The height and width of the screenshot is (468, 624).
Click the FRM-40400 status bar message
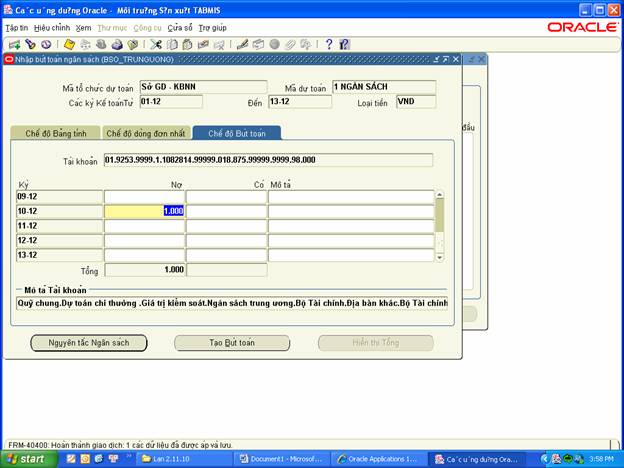(120, 445)
